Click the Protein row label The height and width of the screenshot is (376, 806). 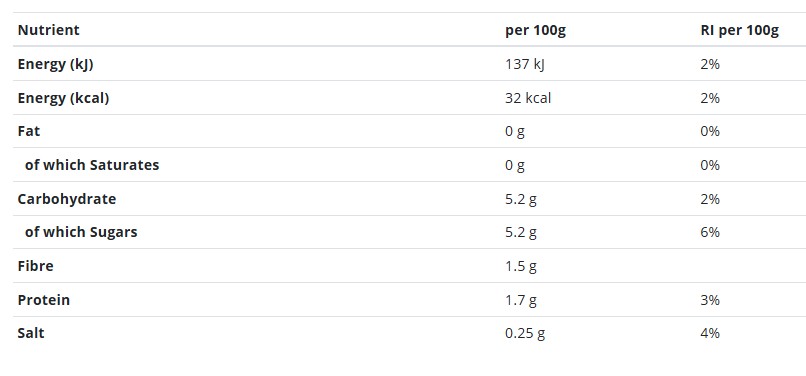[44, 300]
